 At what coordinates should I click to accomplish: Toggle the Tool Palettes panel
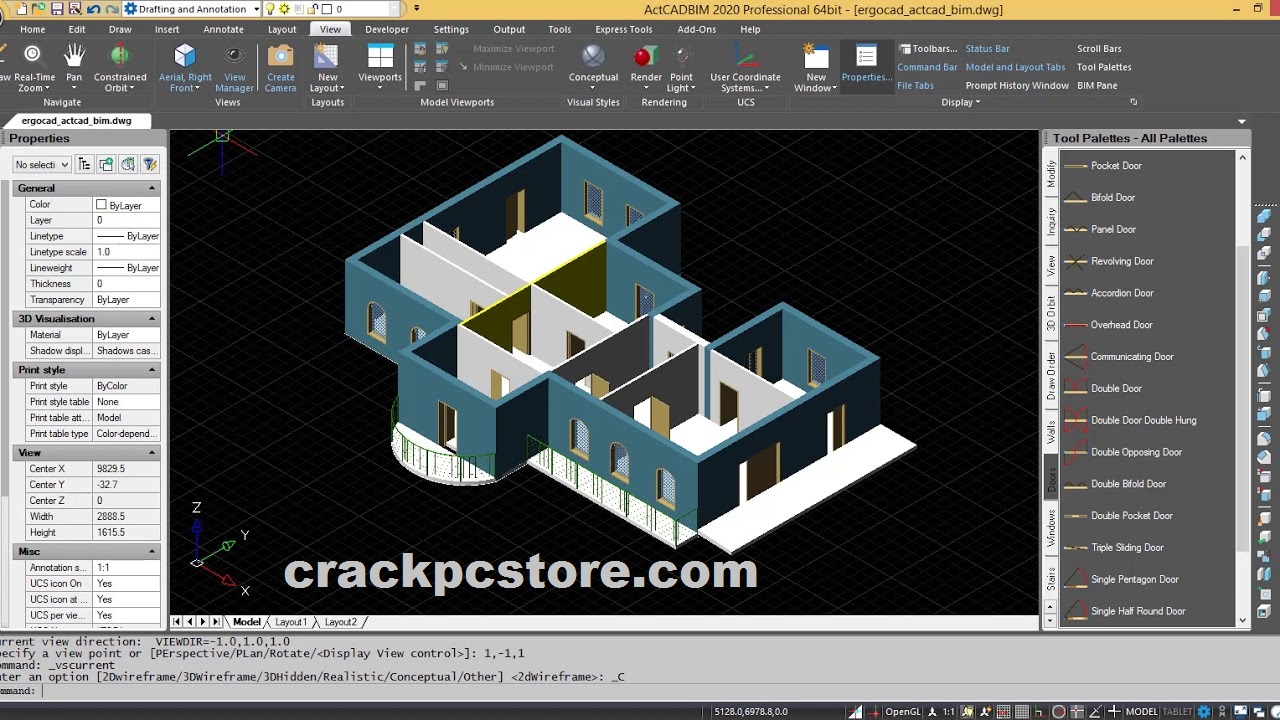(1104, 67)
